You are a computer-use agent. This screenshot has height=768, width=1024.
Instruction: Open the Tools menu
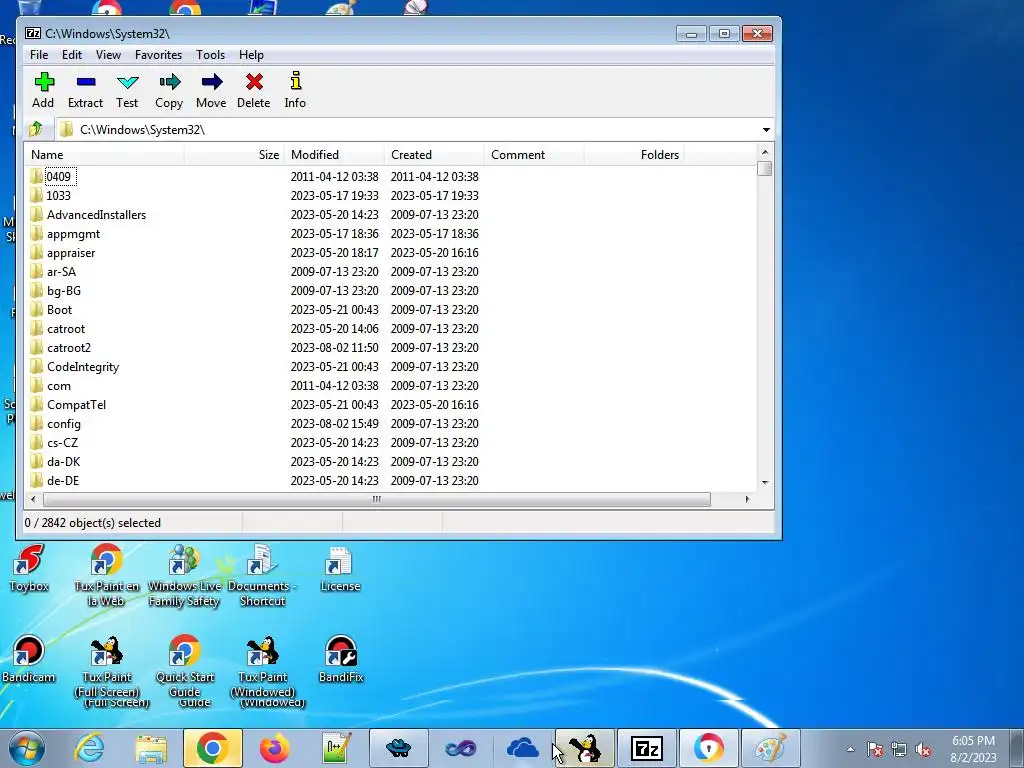tap(210, 55)
